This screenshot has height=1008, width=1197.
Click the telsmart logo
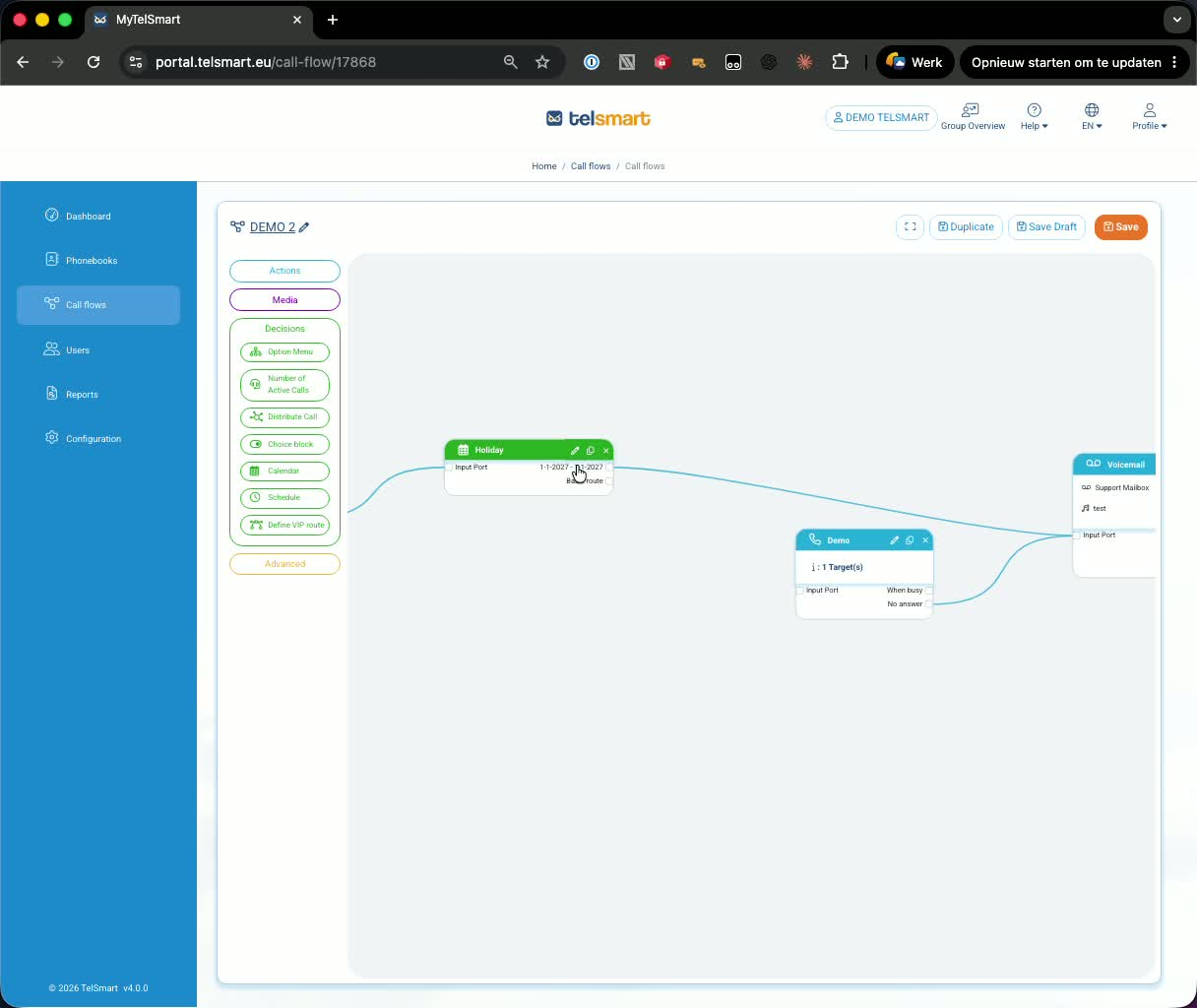tap(598, 118)
